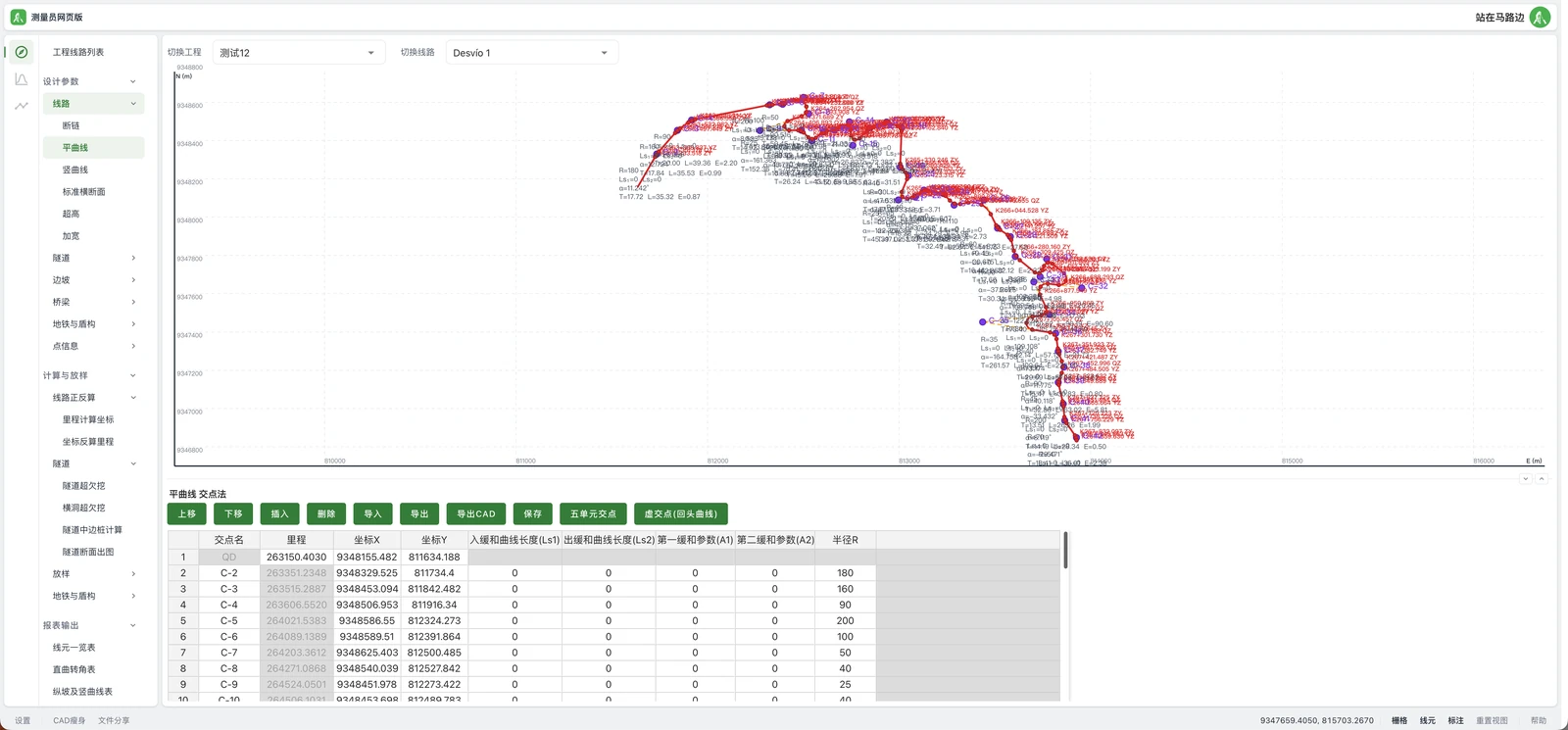The image size is (1568, 730).
Task: Select 加宽 in the sidebar
Action: [72, 236]
